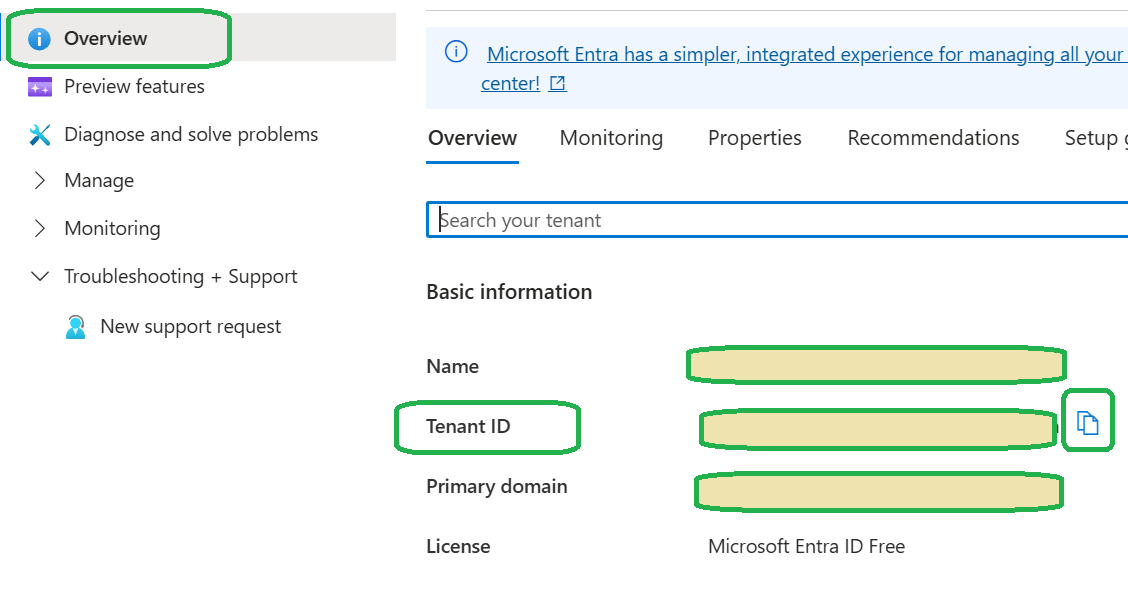
Task: Click the Basic information heading
Action: click(x=509, y=292)
